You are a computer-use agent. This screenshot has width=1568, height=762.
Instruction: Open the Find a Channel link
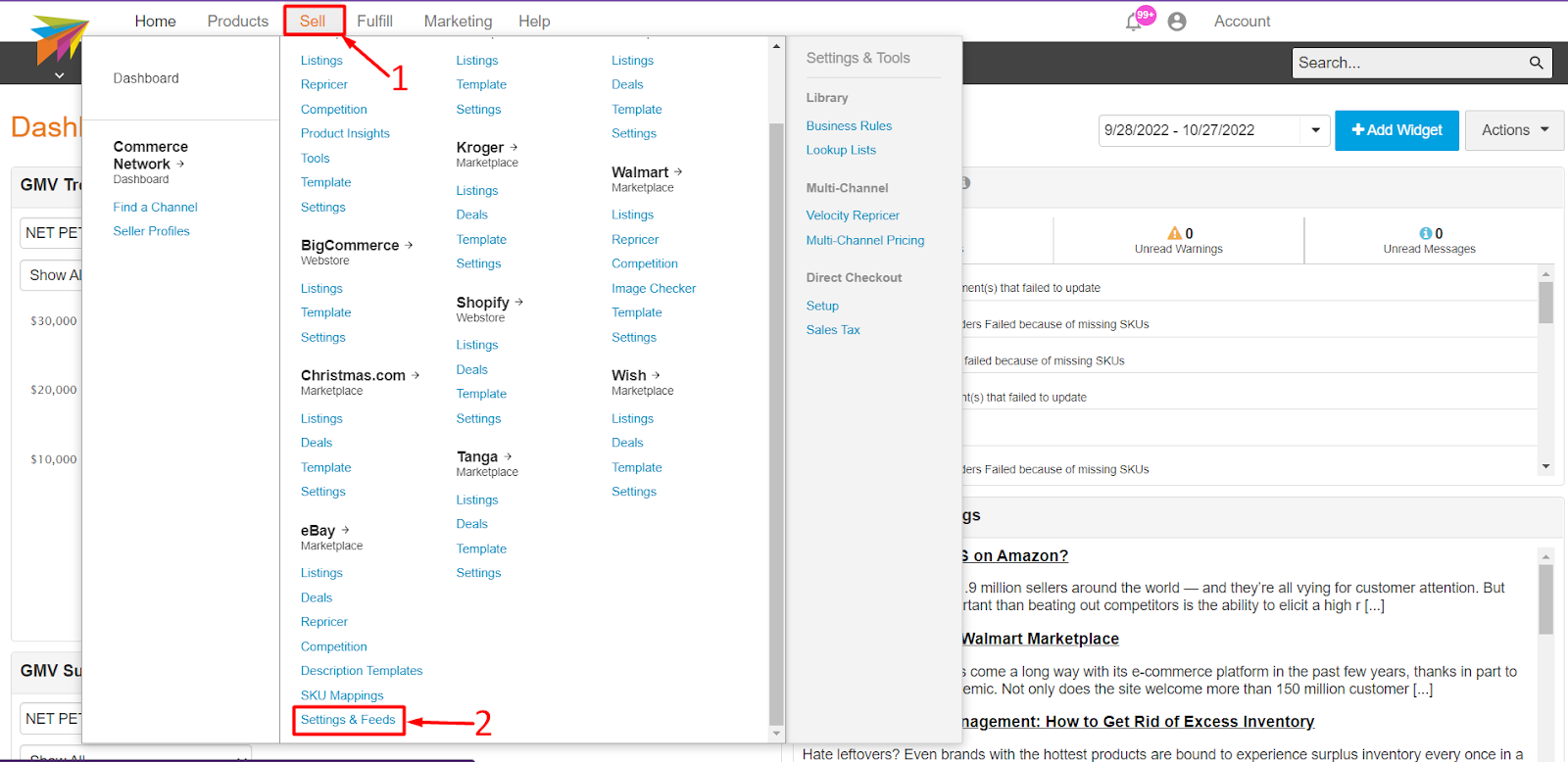click(x=155, y=207)
